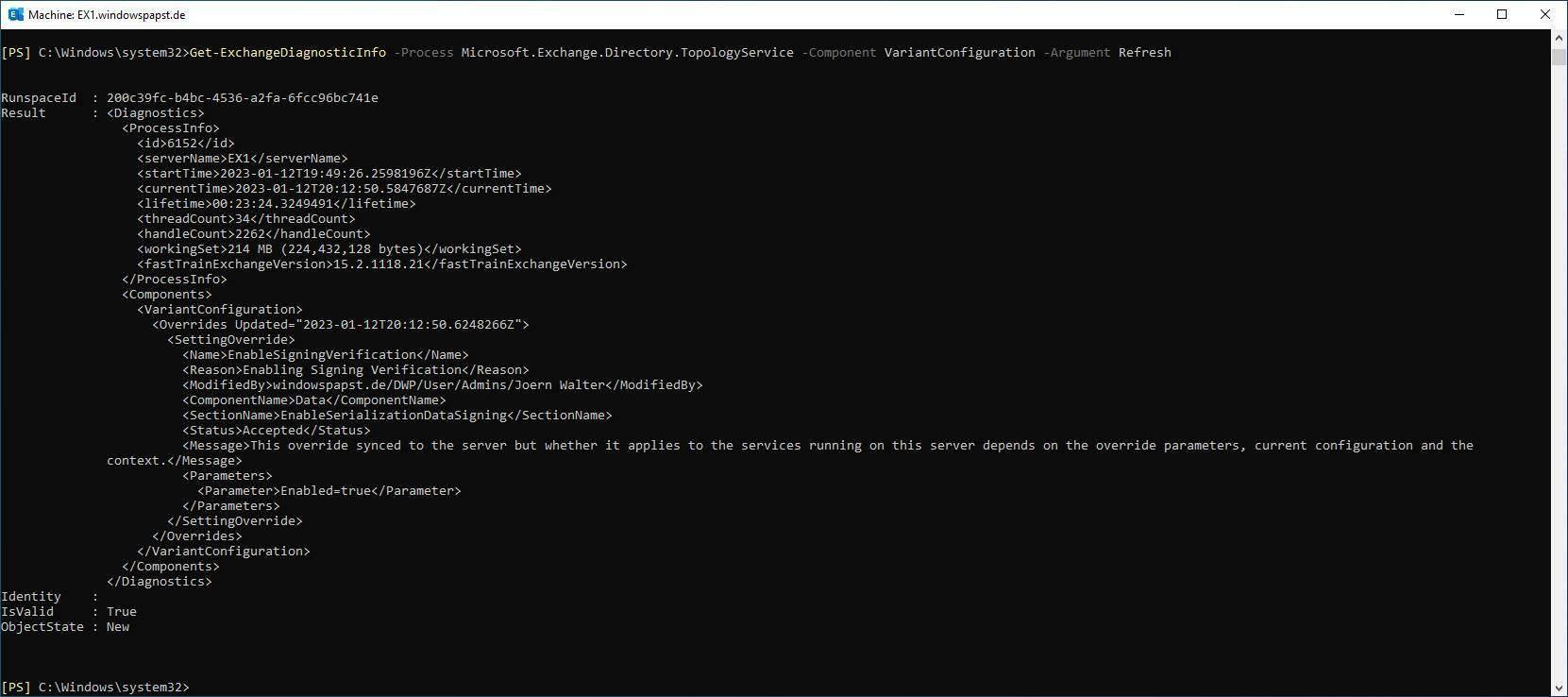The width and height of the screenshot is (1568, 697).
Task: Click the scrollbar down arrow
Action: 1559,688
